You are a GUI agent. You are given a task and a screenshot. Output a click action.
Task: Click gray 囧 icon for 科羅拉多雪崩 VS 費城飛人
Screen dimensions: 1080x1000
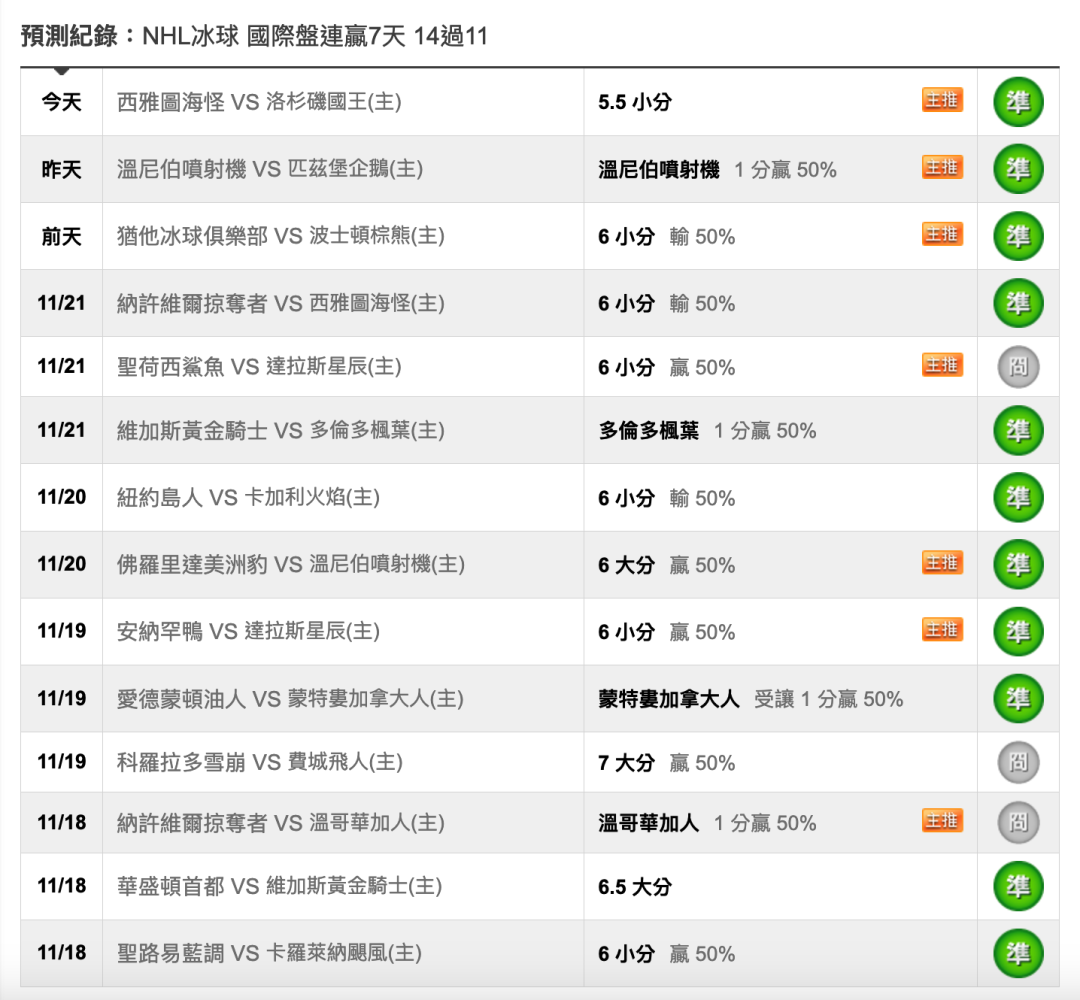(1018, 762)
